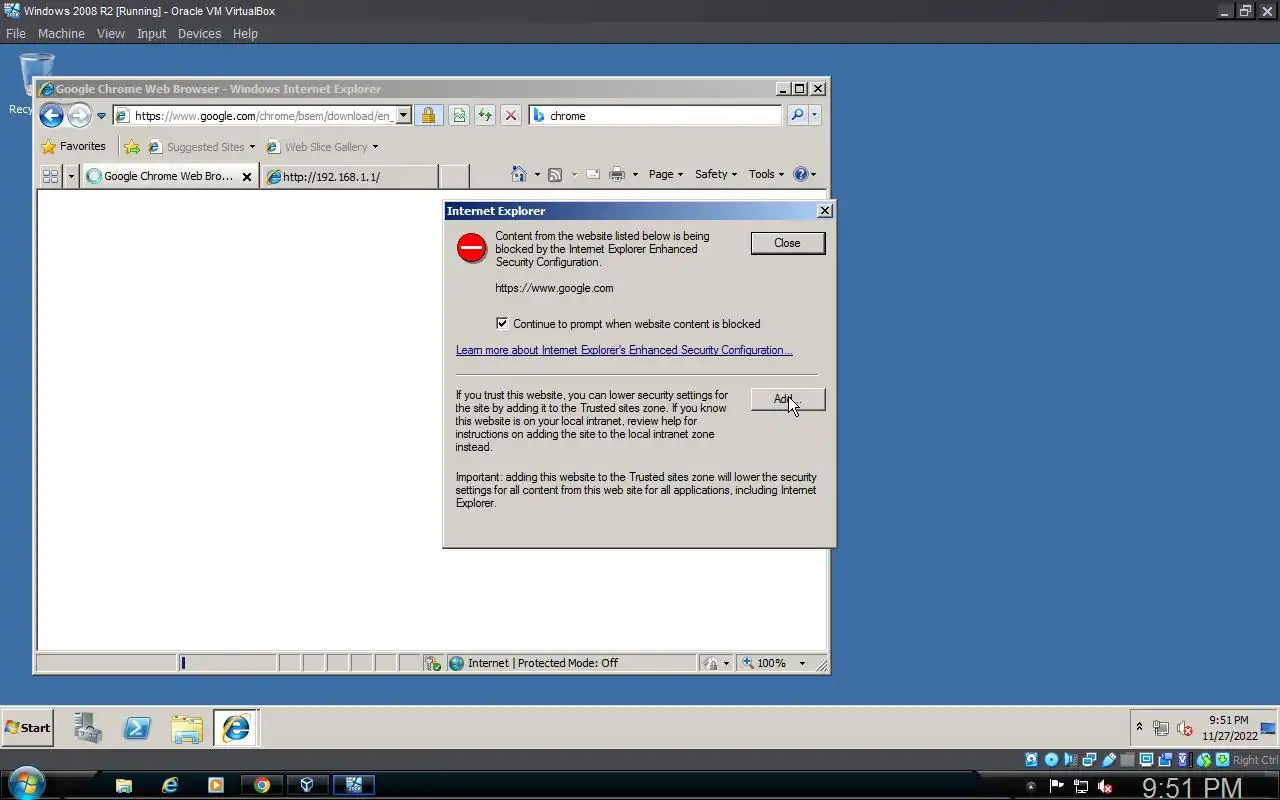Click the Compatibility View icon

(x=459, y=116)
